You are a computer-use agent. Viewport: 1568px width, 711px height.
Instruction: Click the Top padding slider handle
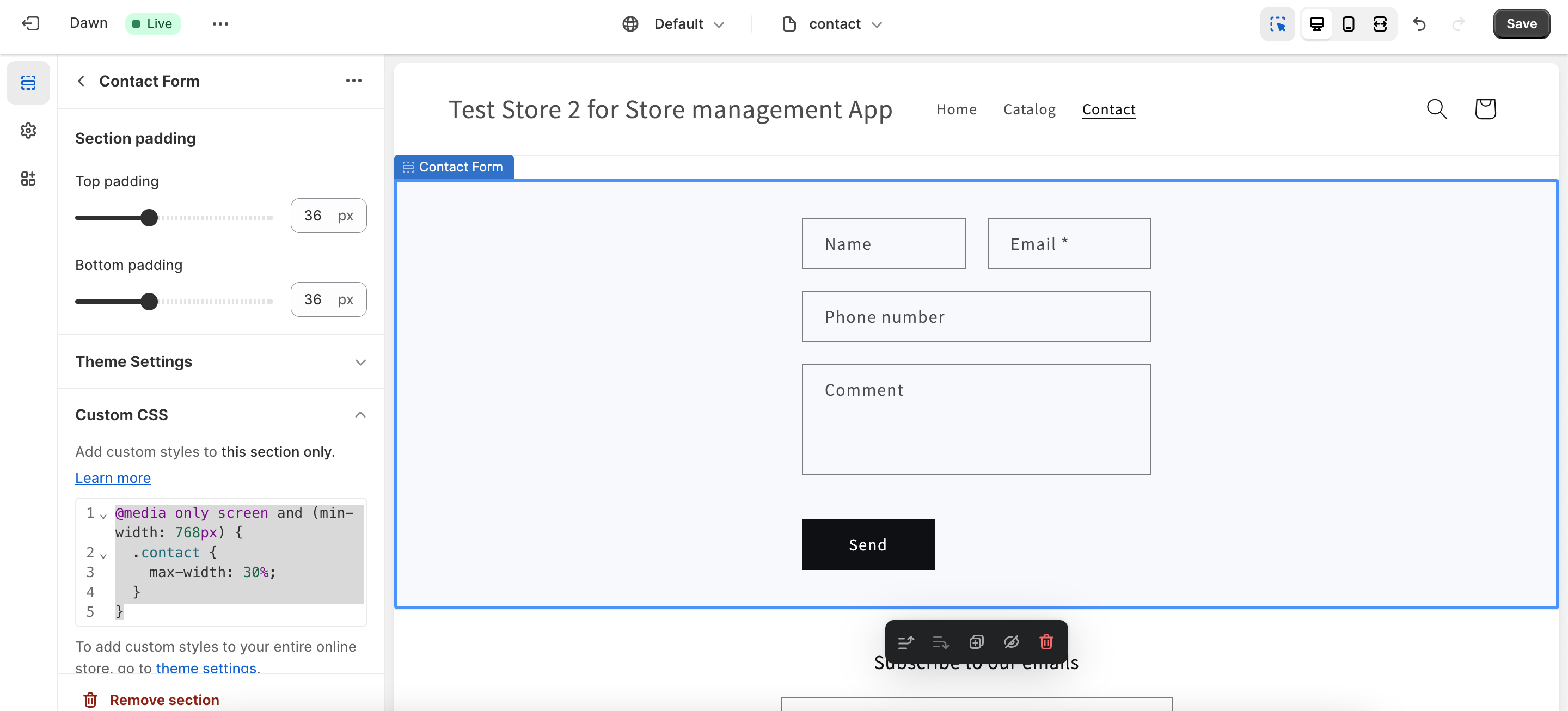tap(149, 217)
